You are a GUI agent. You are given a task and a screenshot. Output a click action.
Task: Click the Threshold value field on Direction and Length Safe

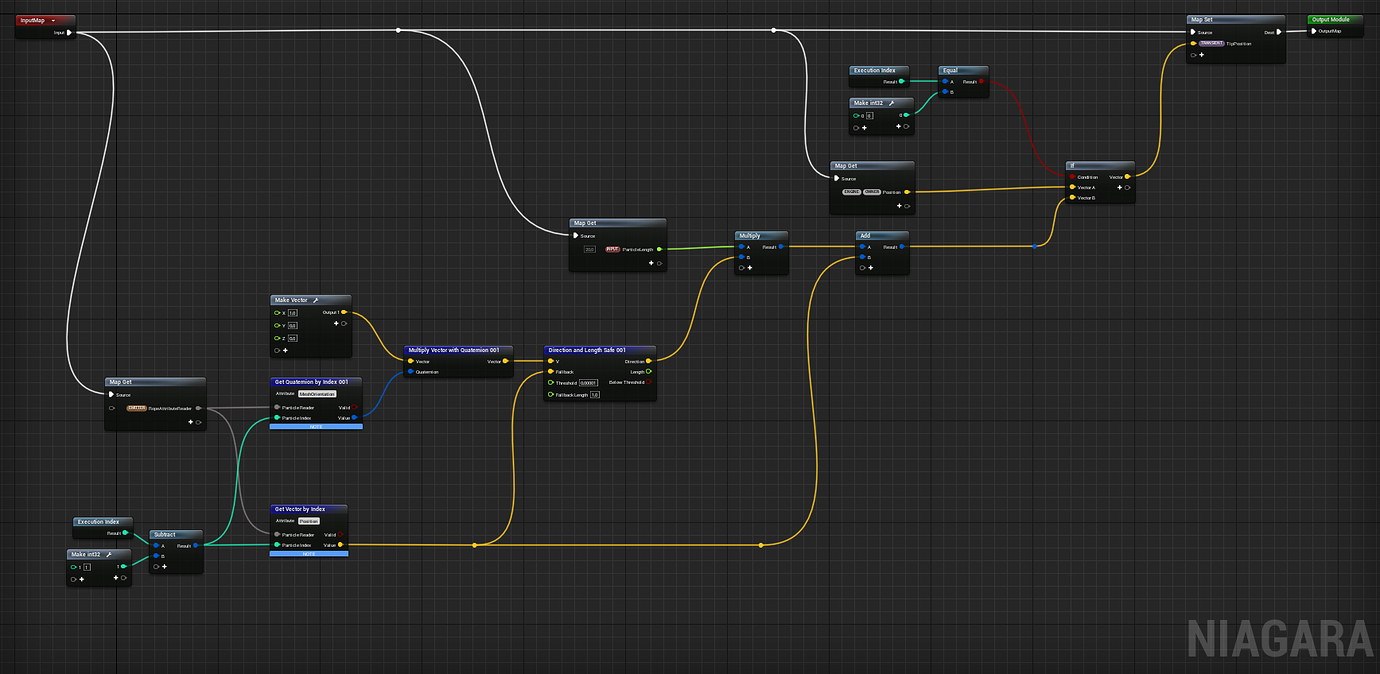click(588, 383)
